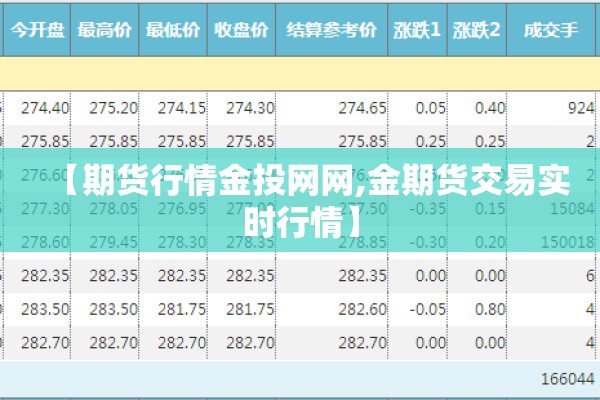Select 283.50 in the 最高价 column
This screenshot has width=600, height=400.
pyautogui.click(x=113, y=309)
